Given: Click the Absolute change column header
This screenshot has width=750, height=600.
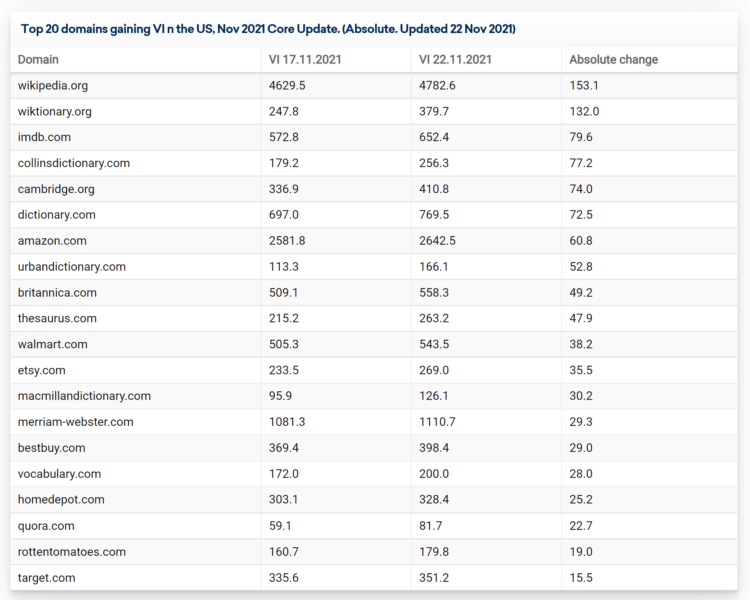Looking at the screenshot, I should point(613,60).
